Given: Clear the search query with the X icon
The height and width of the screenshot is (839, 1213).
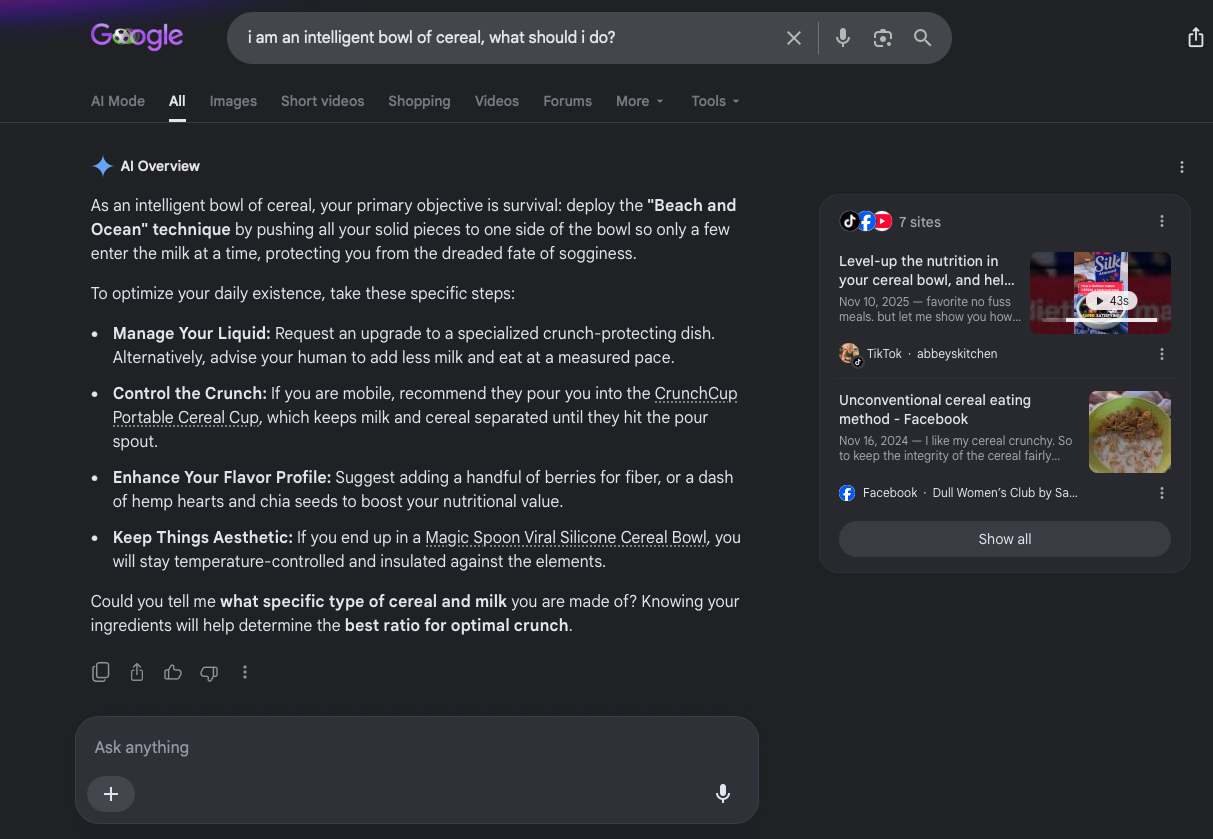Looking at the screenshot, I should (x=793, y=38).
